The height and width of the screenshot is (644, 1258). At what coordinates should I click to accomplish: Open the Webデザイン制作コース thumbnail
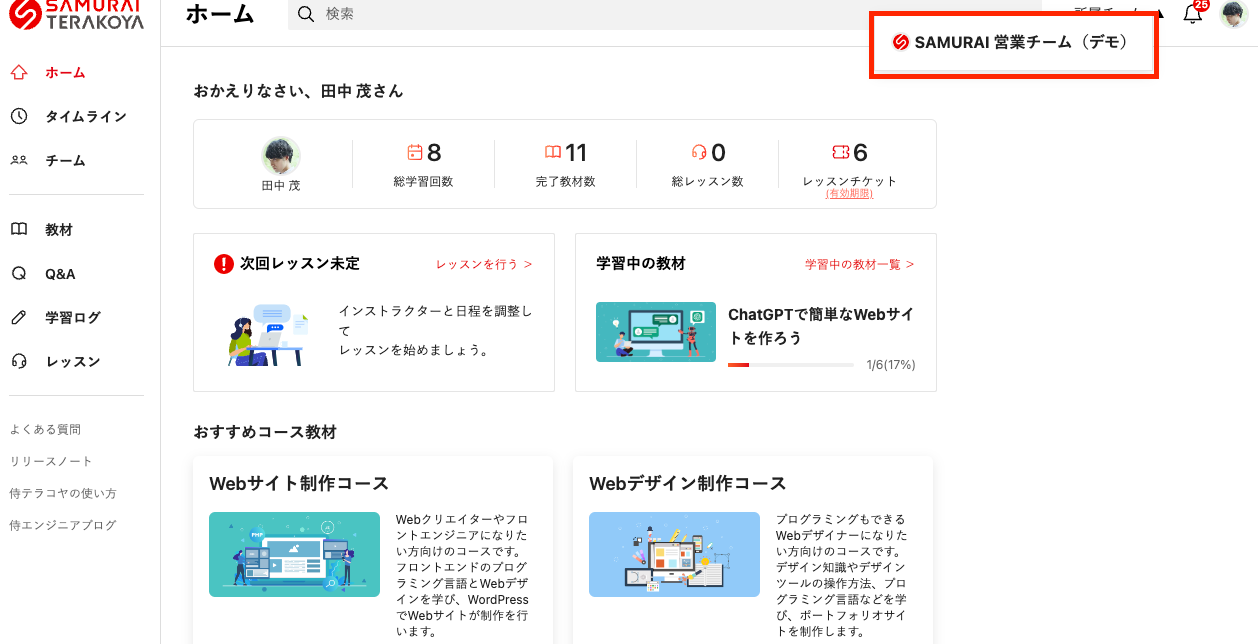[x=674, y=554]
